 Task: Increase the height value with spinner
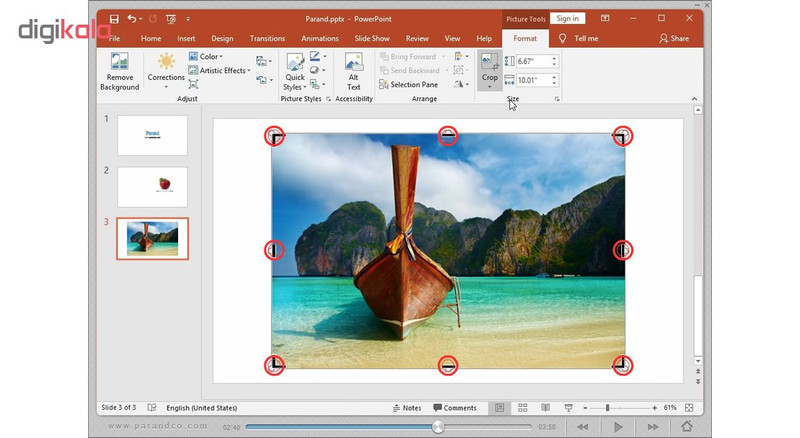[x=554, y=58]
